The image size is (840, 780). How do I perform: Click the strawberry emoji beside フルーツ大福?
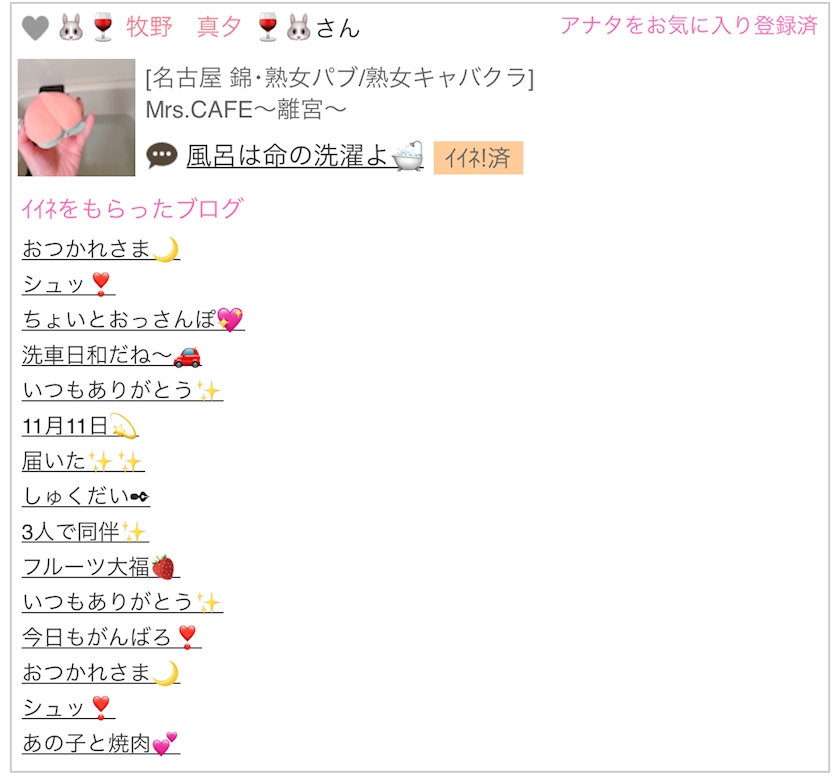tap(163, 567)
